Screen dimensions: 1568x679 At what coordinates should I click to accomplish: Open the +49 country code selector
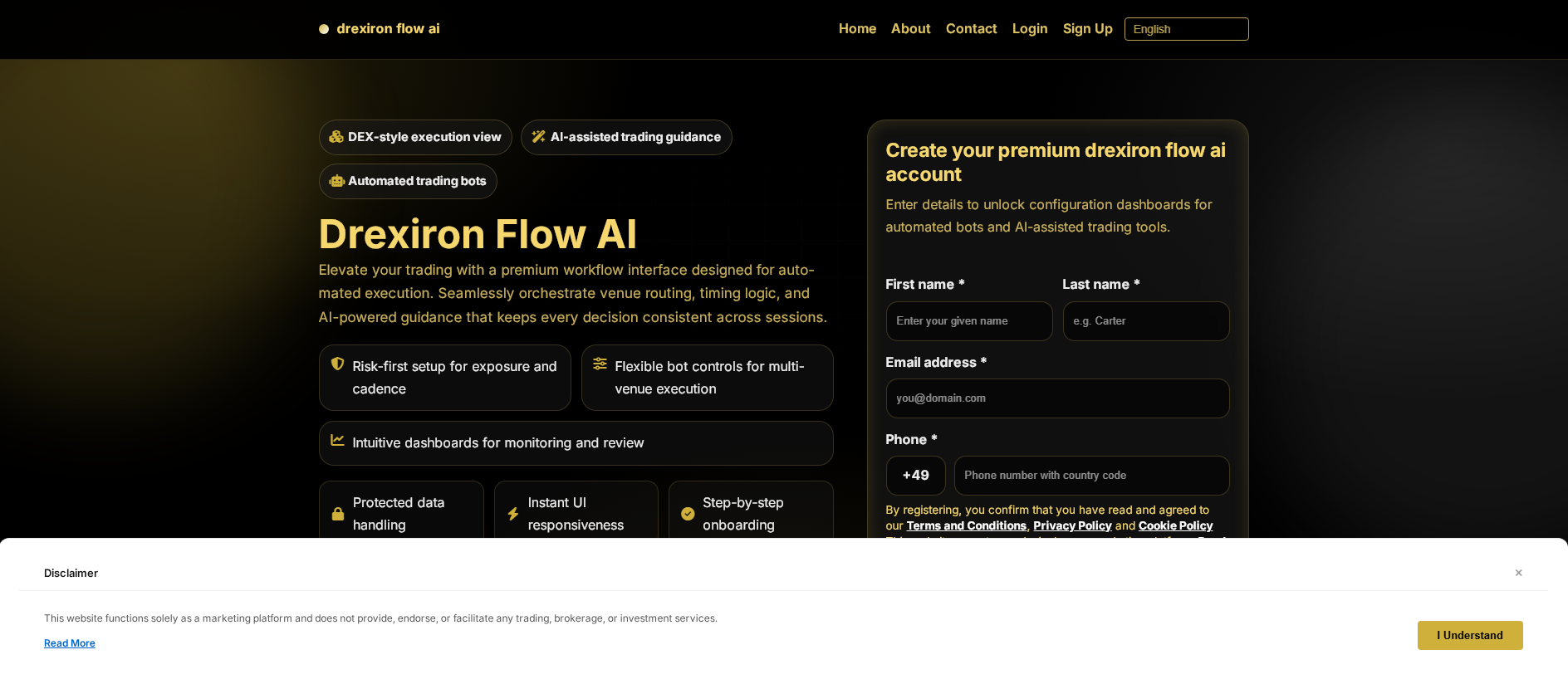916,476
